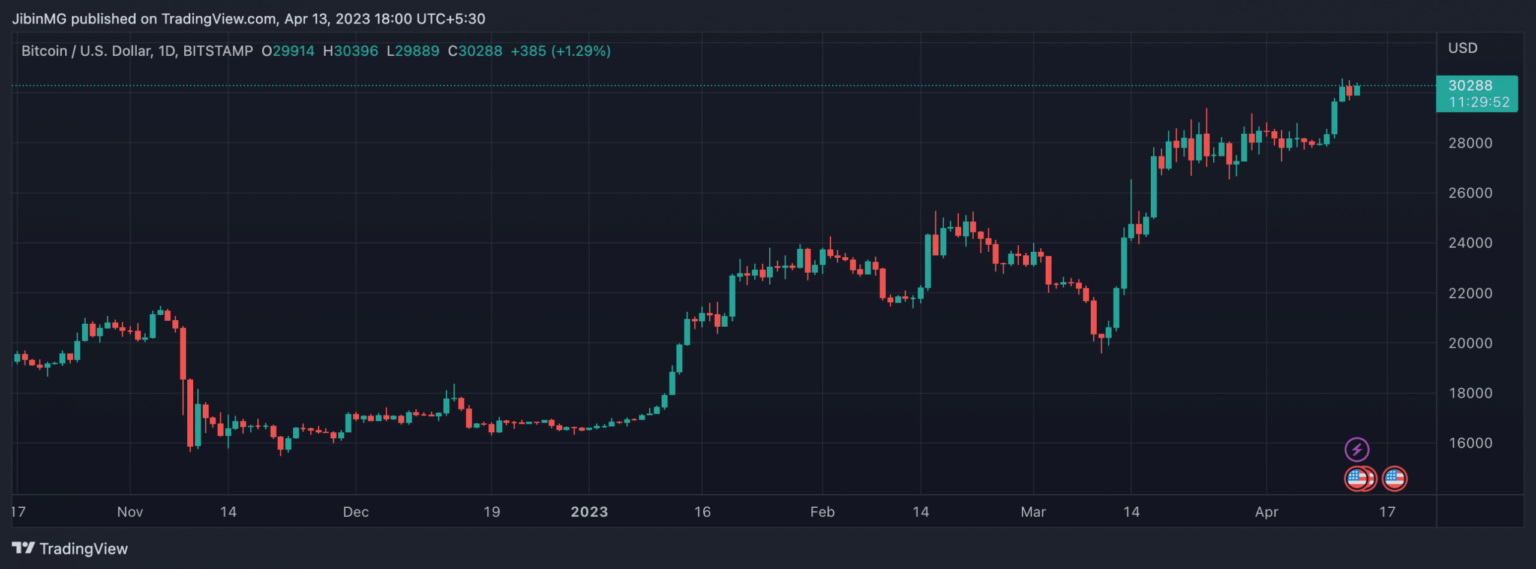
Task: Click the Nov label on time axis
Action: (131, 512)
